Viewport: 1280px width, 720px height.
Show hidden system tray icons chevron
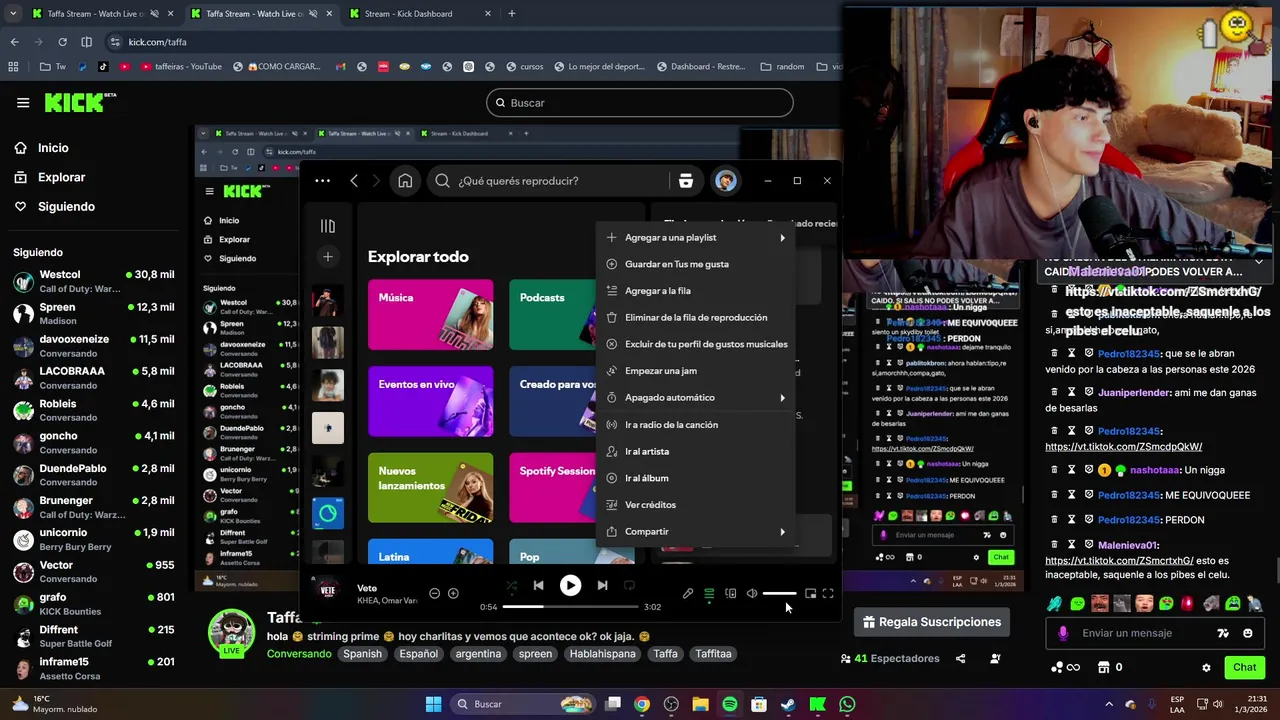tap(1109, 704)
